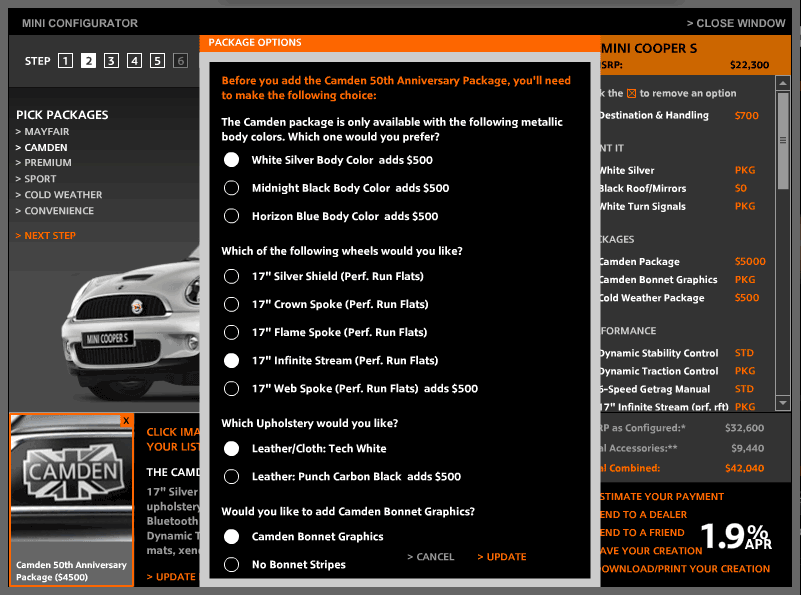Choose 17" Silver Shield wheels
801x595 pixels.
point(231,276)
